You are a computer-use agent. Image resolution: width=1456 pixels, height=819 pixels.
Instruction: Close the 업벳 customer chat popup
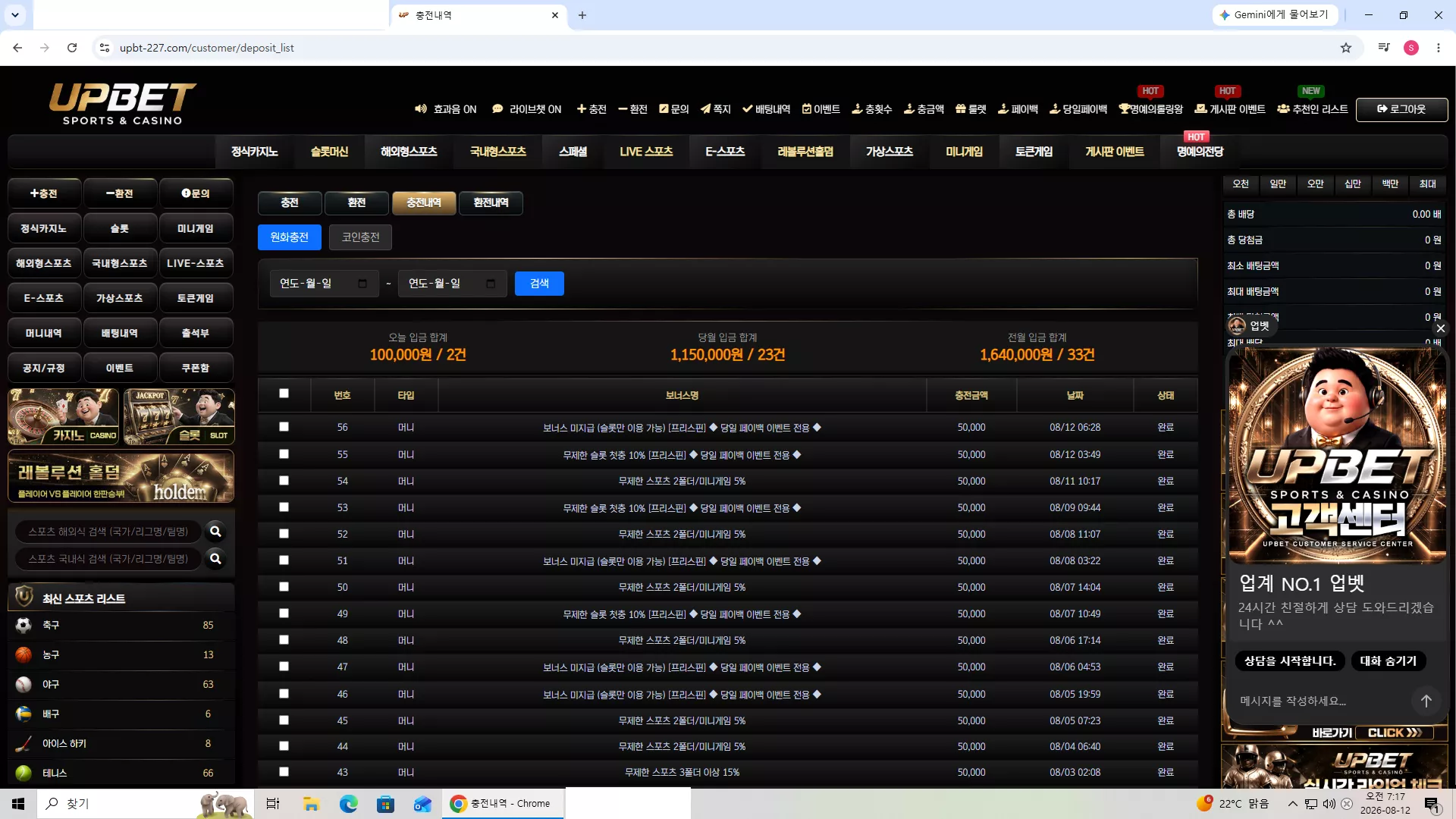point(1440,328)
